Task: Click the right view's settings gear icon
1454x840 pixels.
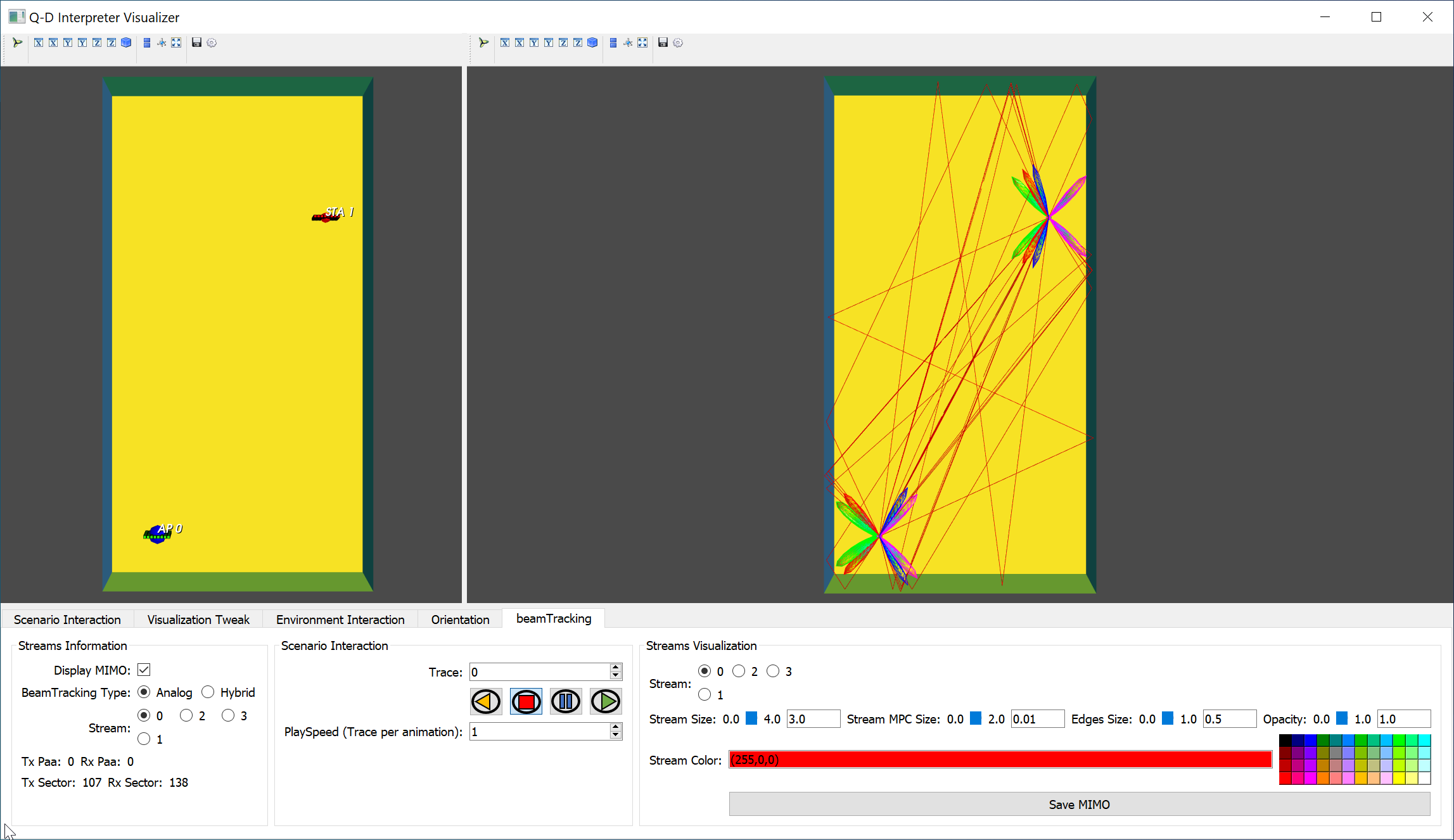Action: (x=678, y=42)
